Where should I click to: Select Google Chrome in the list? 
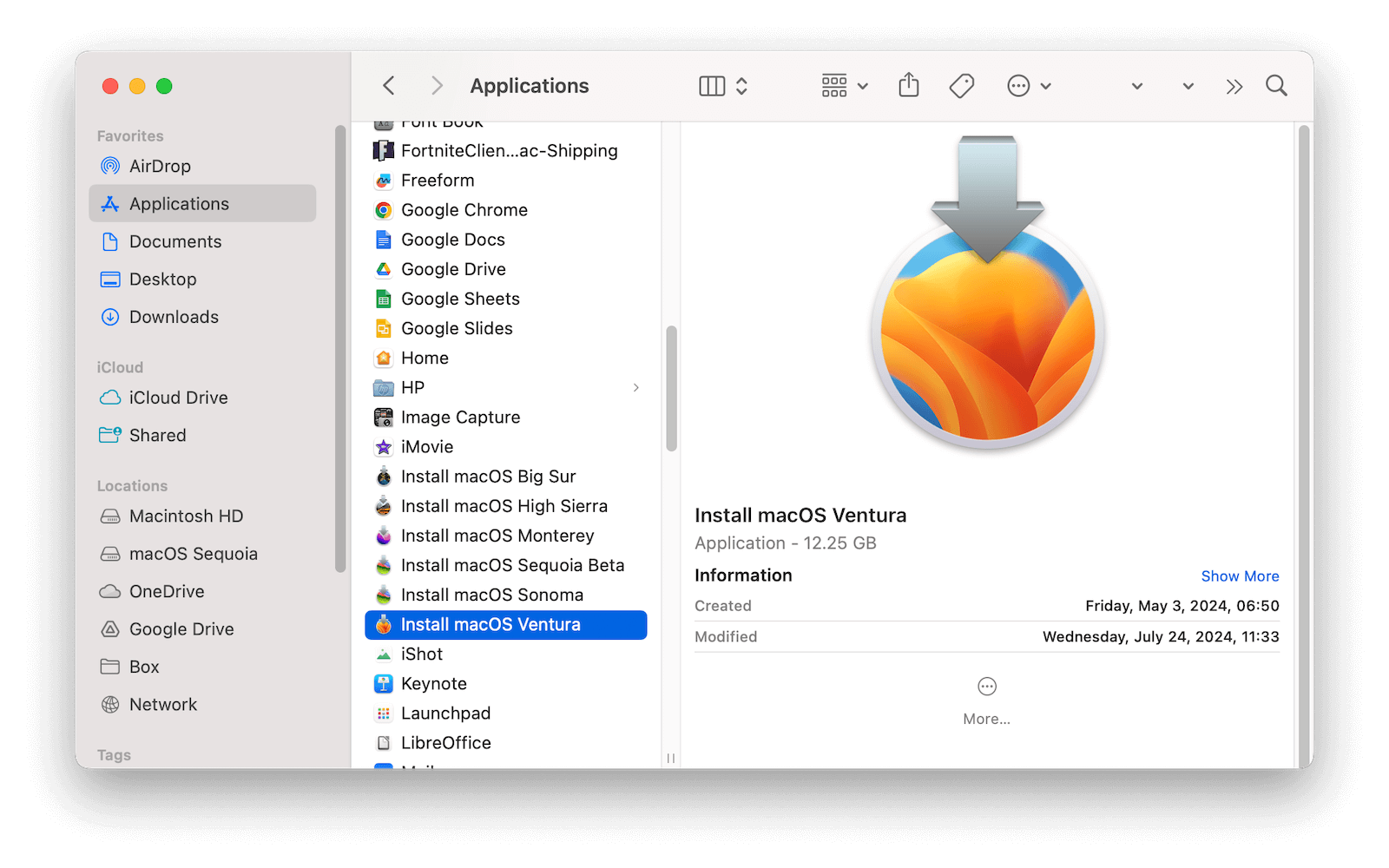coord(506,210)
